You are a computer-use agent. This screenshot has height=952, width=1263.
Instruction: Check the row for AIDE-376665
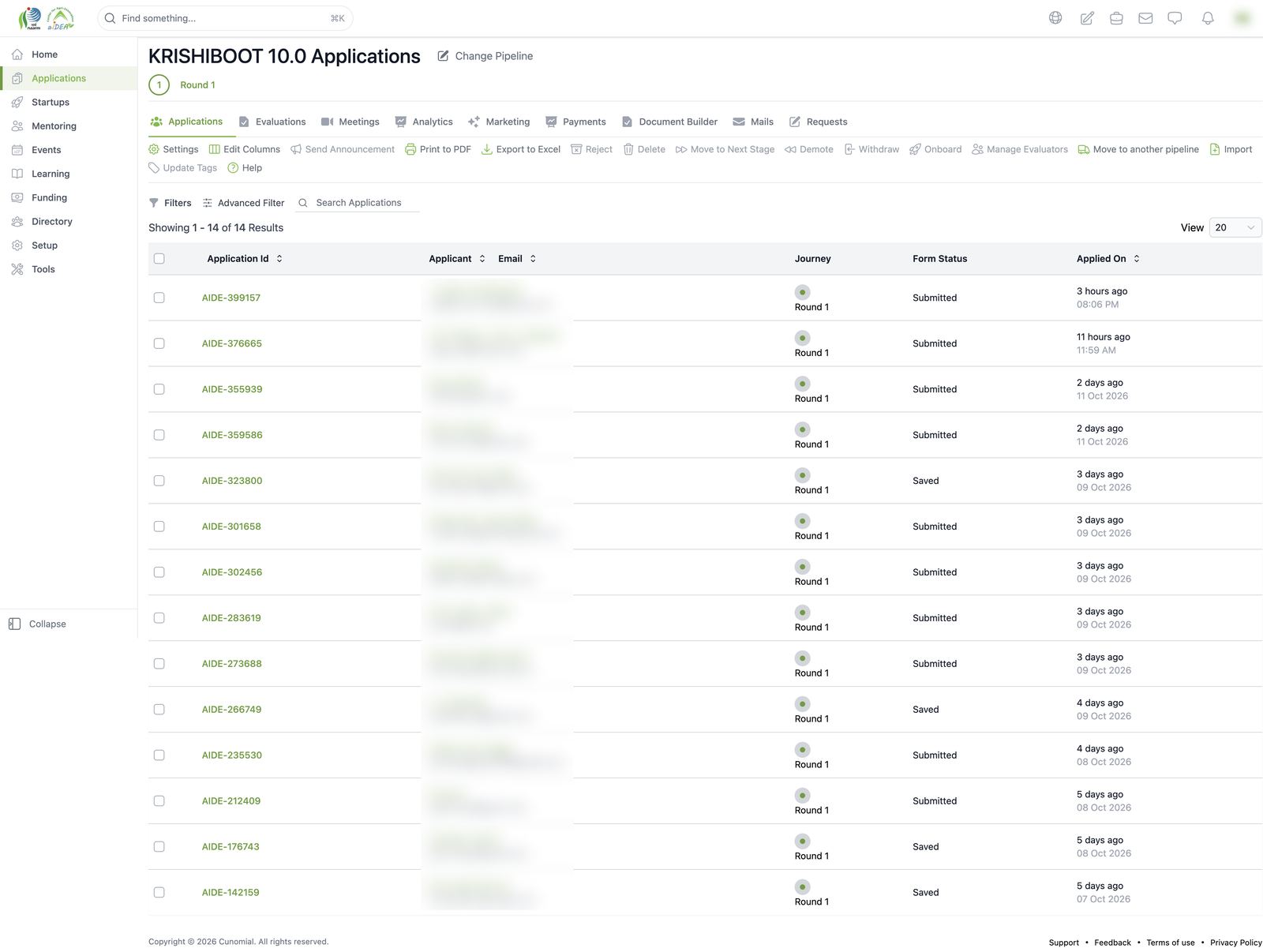pyautogui.click(x=159, y=343)
